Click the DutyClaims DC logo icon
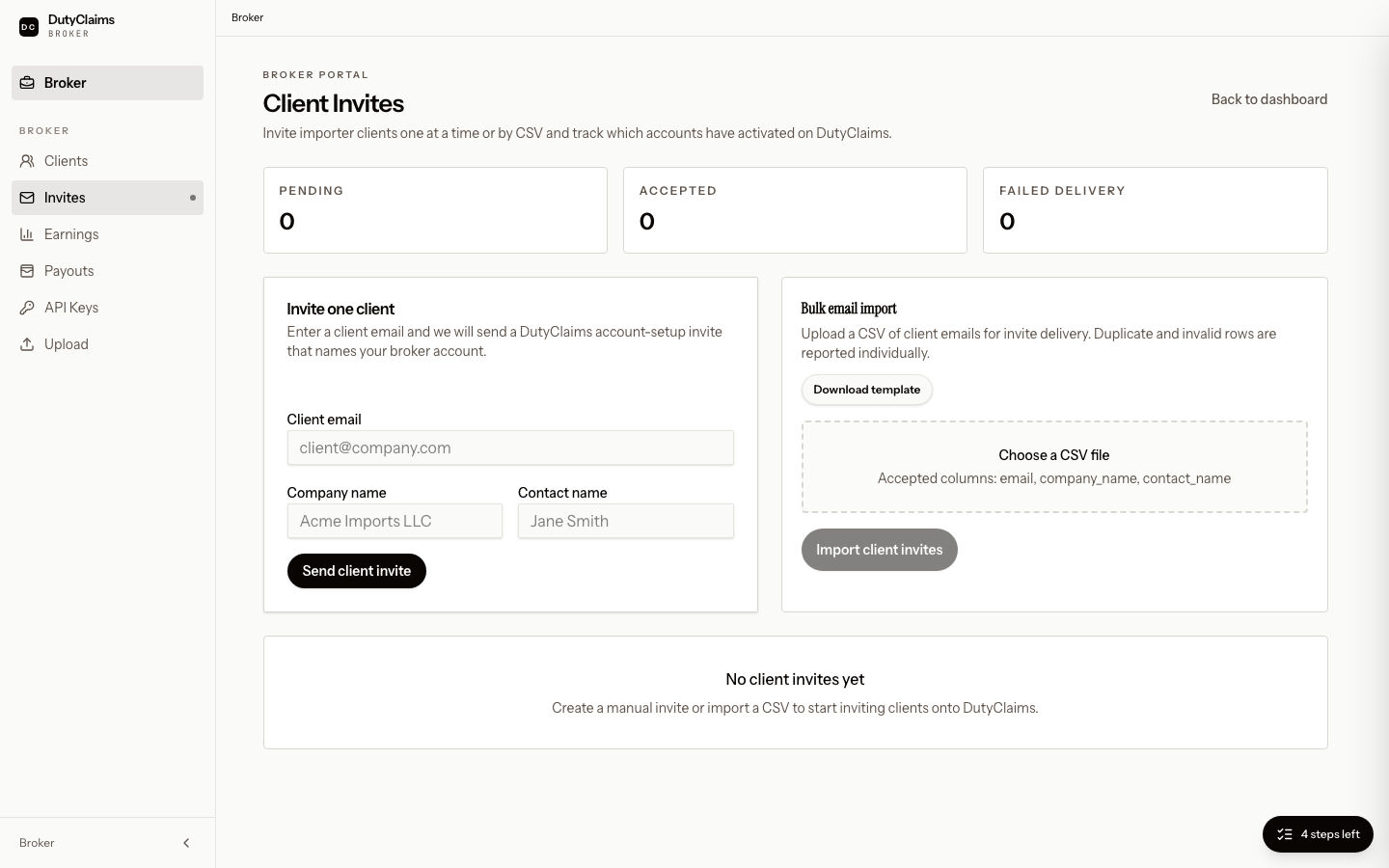Image resolution: width=1389 pixels, height=868 pixels. 29,27
